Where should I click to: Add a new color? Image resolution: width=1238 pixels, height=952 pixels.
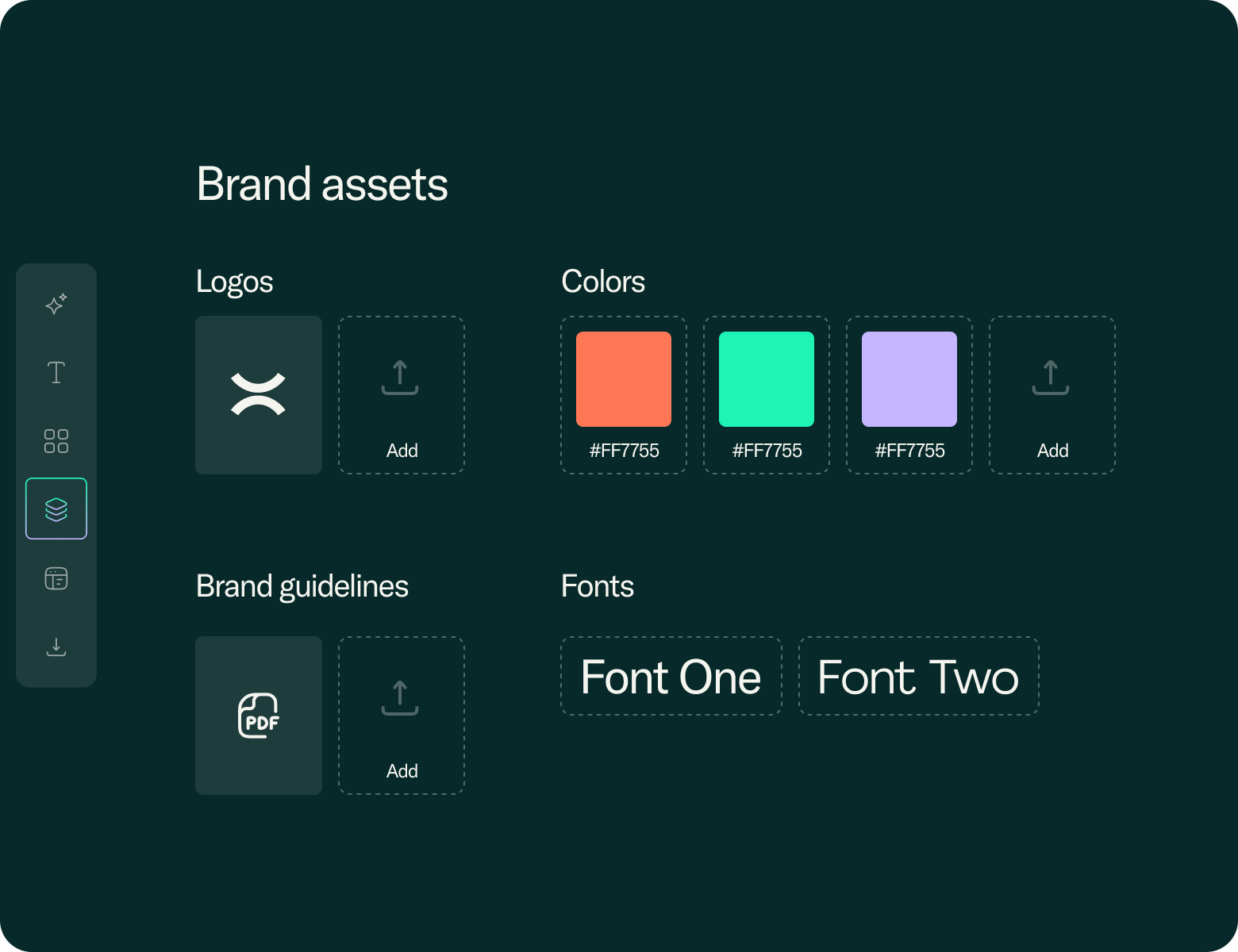pyautogui.click(x=1052, y=395)
